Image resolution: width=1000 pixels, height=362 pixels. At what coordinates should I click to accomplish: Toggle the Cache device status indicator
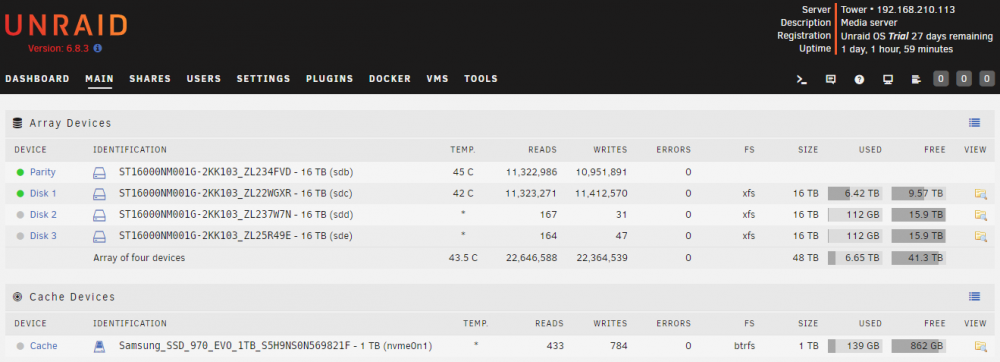pyautogui.click(x=20, y=346)
